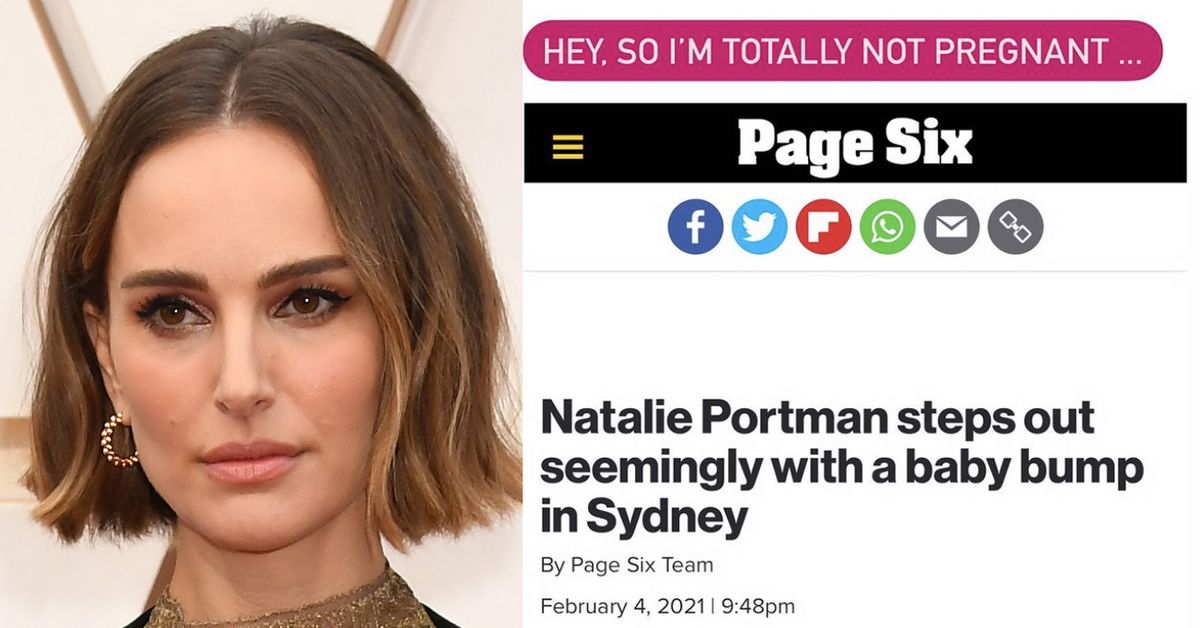This screenshot has width=1200, height=628.
Task: Copy article link with chain icon
Action: click(1015, 226)
